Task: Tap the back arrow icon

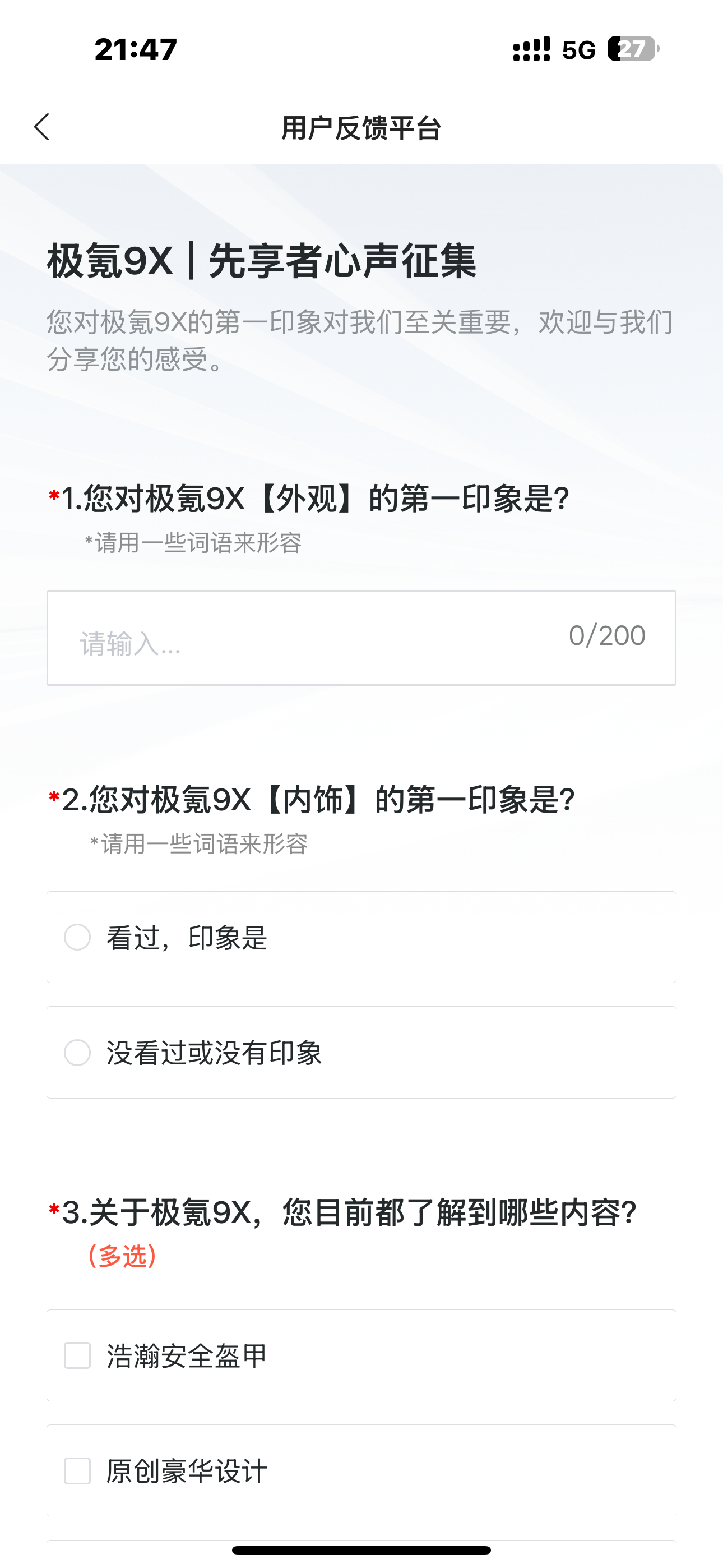Action: (41, 127)
